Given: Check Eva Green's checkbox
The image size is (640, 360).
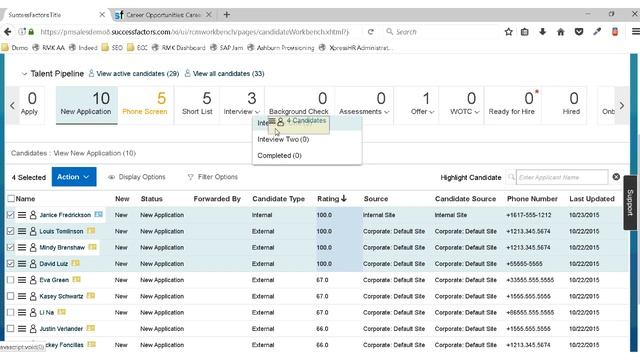Looking at the screenshot, I should click(x=11, y=280).
